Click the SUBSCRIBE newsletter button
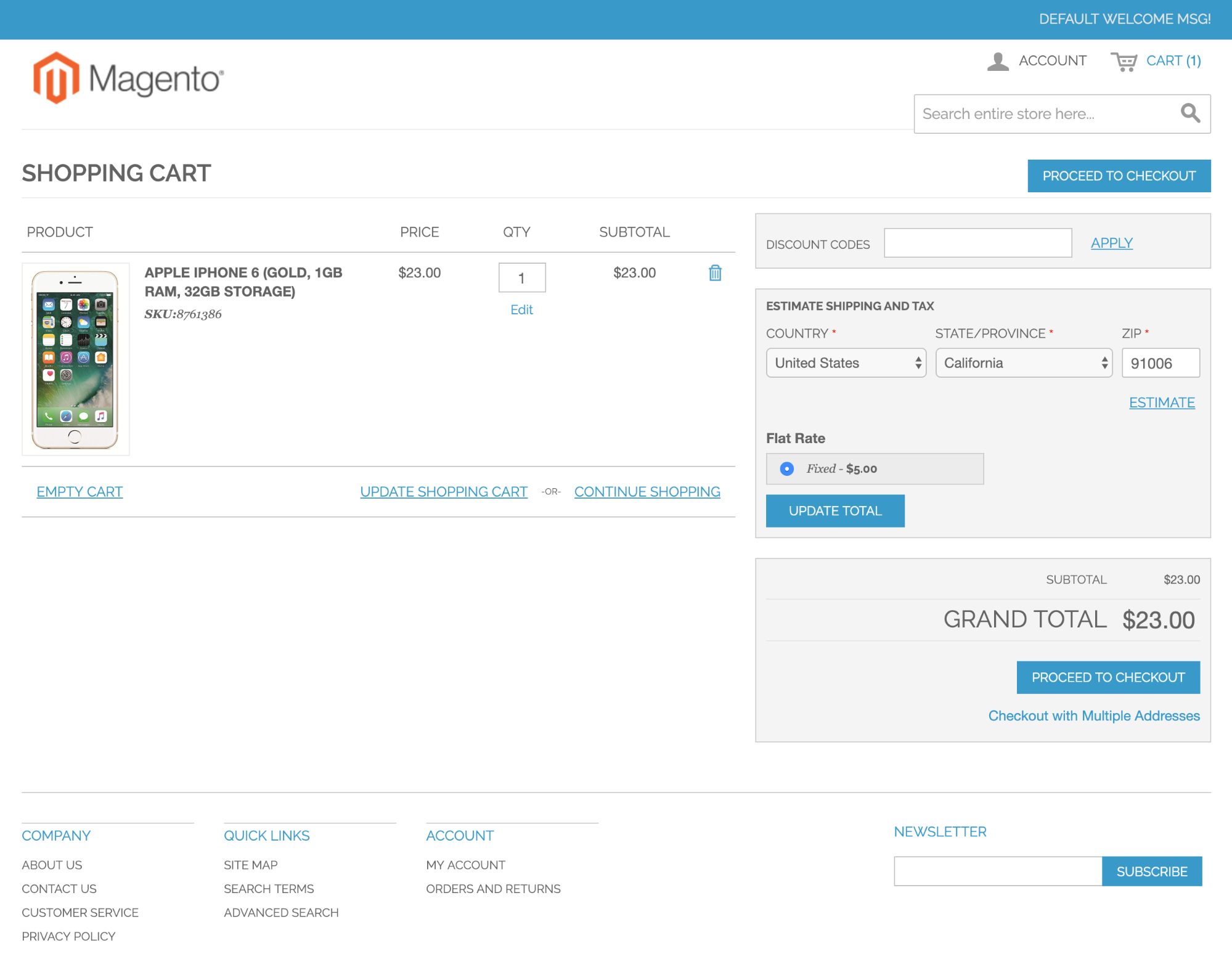 point(1151,871)
